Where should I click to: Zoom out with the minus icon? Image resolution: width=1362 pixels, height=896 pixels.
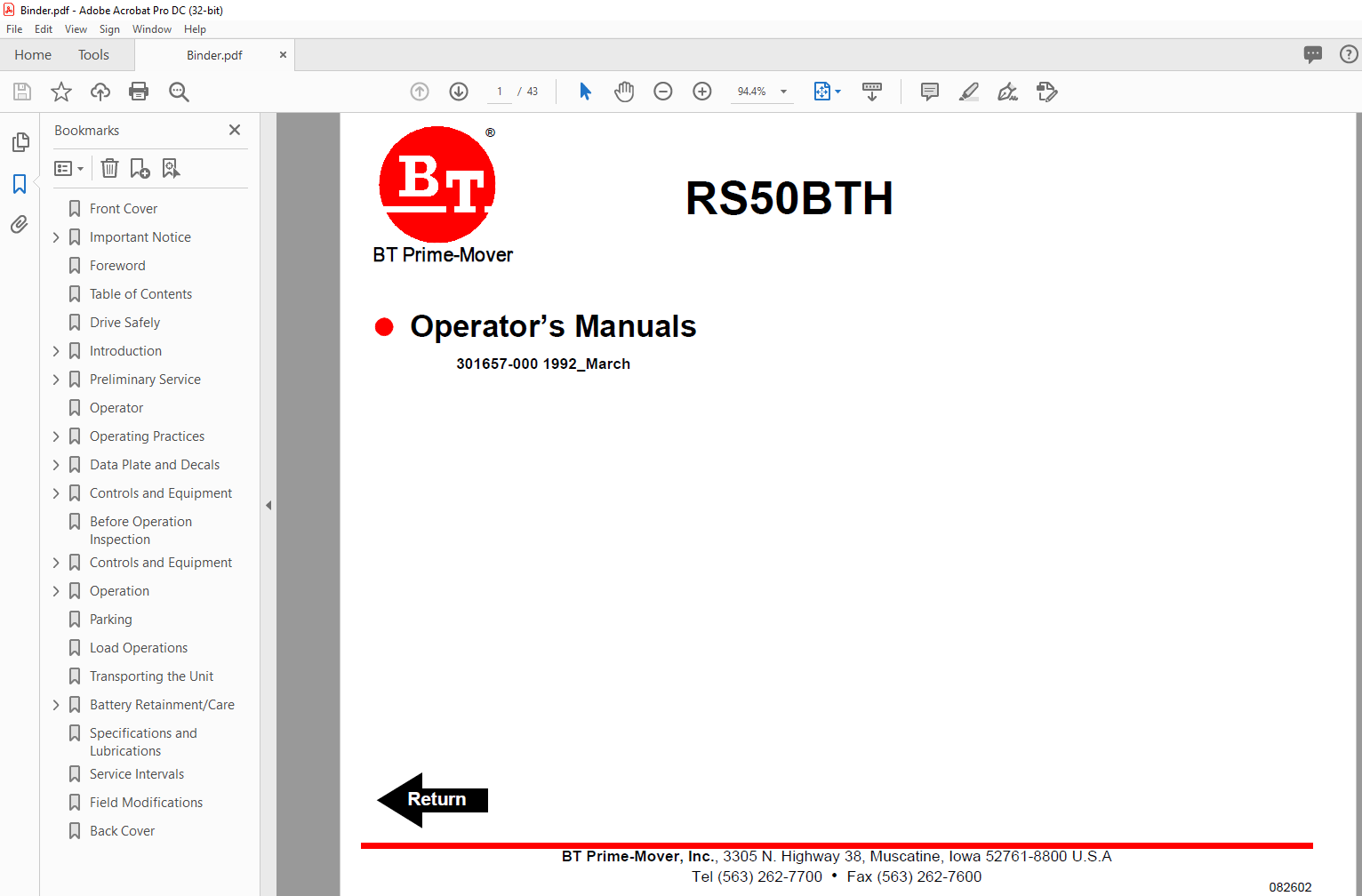click(x=663, y=92)
